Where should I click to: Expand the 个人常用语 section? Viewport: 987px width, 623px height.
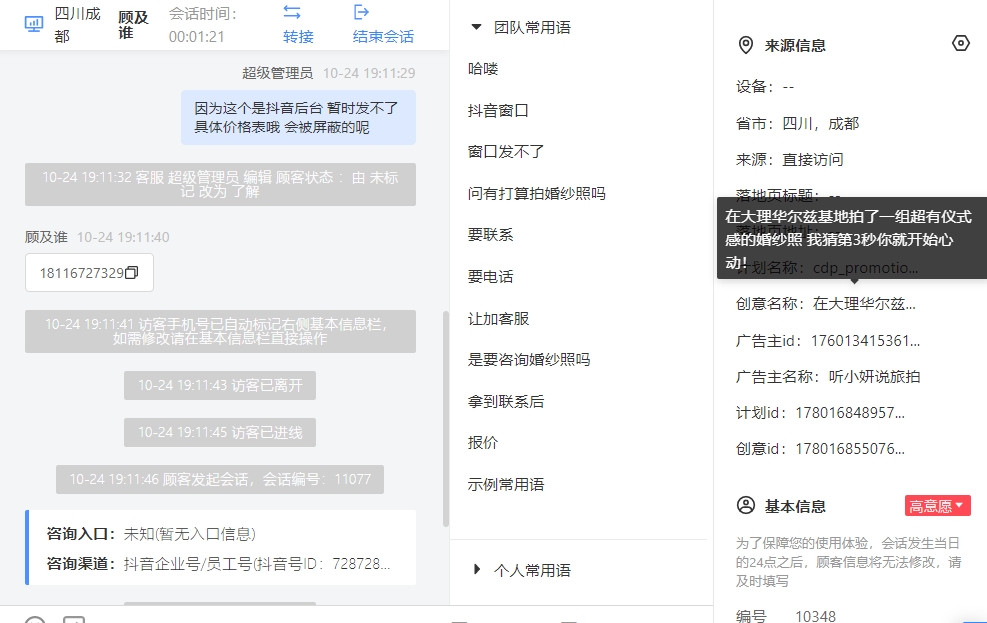coord(477,570)
